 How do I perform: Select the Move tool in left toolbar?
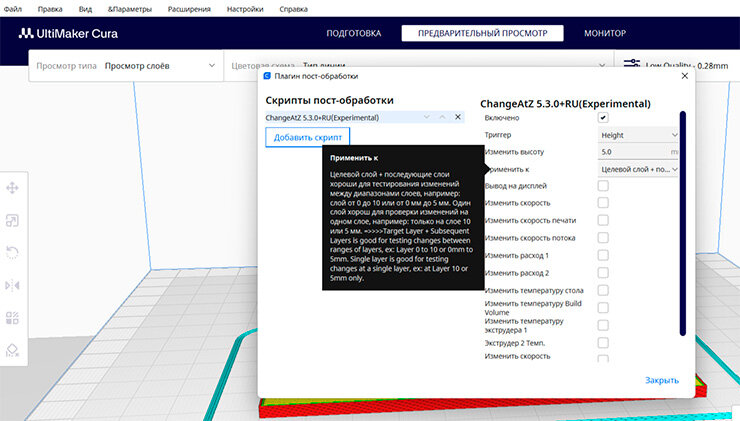(x=12, y=188)
